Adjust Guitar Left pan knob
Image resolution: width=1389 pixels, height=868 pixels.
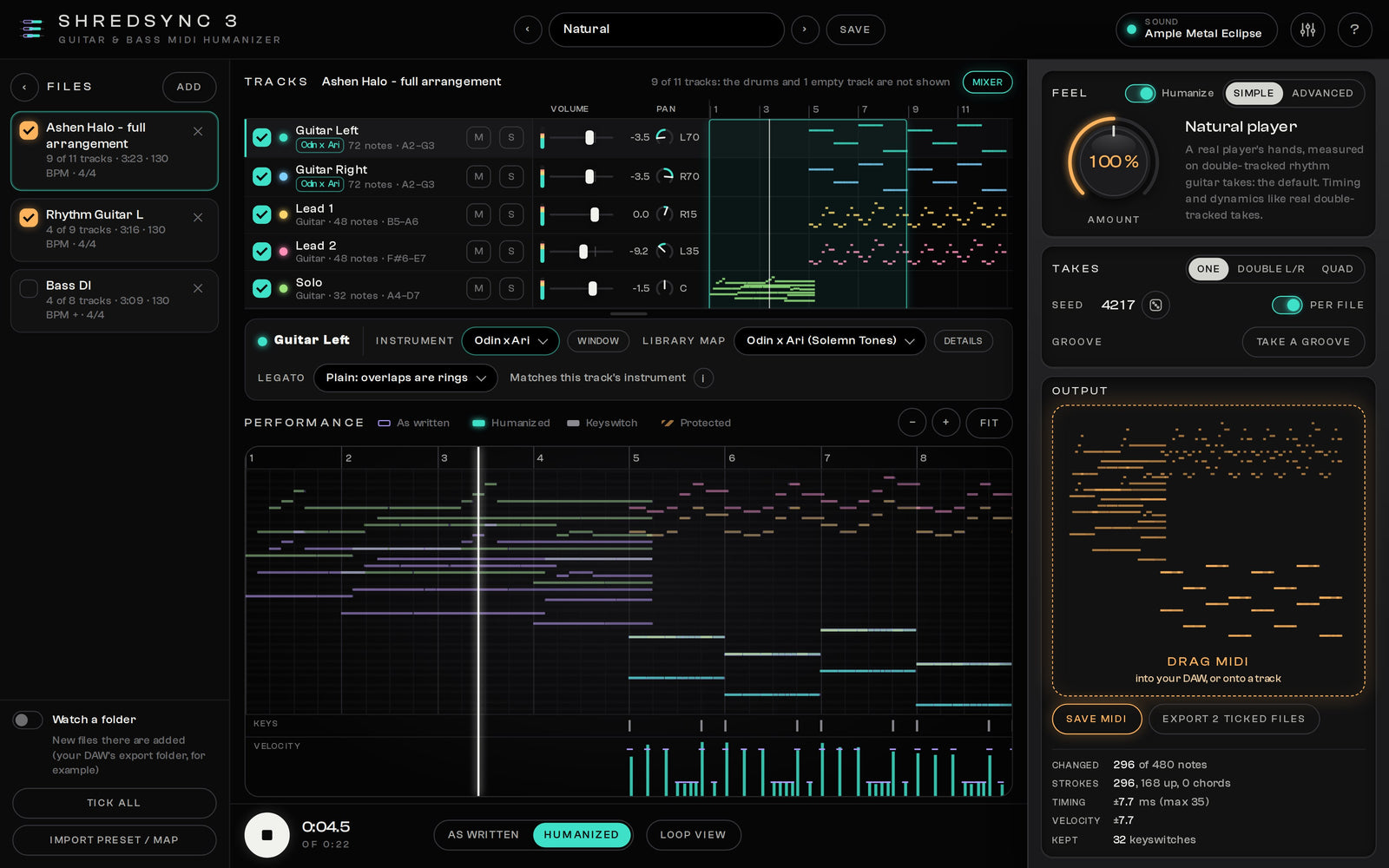[664, 136]
